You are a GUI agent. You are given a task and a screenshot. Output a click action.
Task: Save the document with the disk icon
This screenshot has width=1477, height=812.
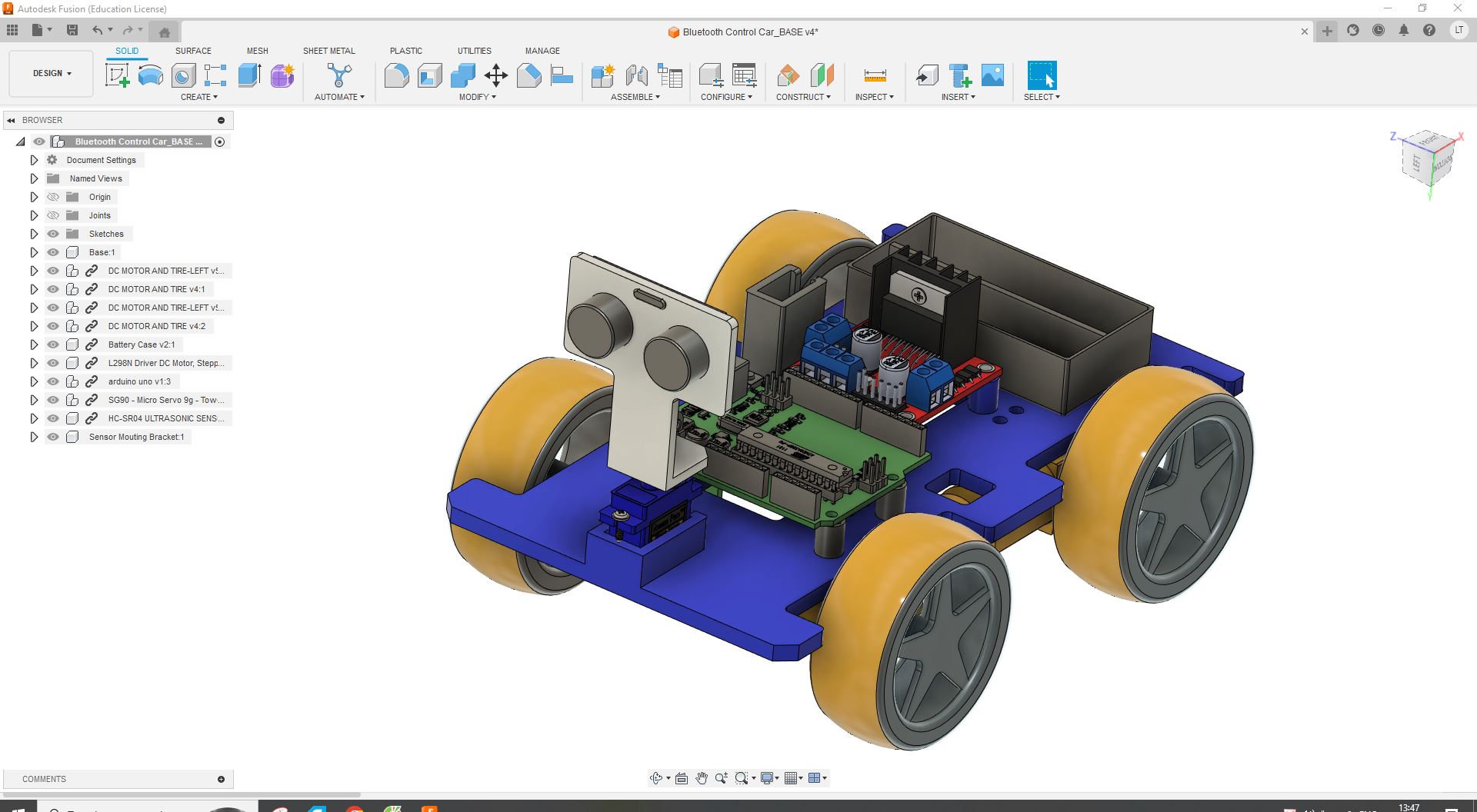[72, 30]
